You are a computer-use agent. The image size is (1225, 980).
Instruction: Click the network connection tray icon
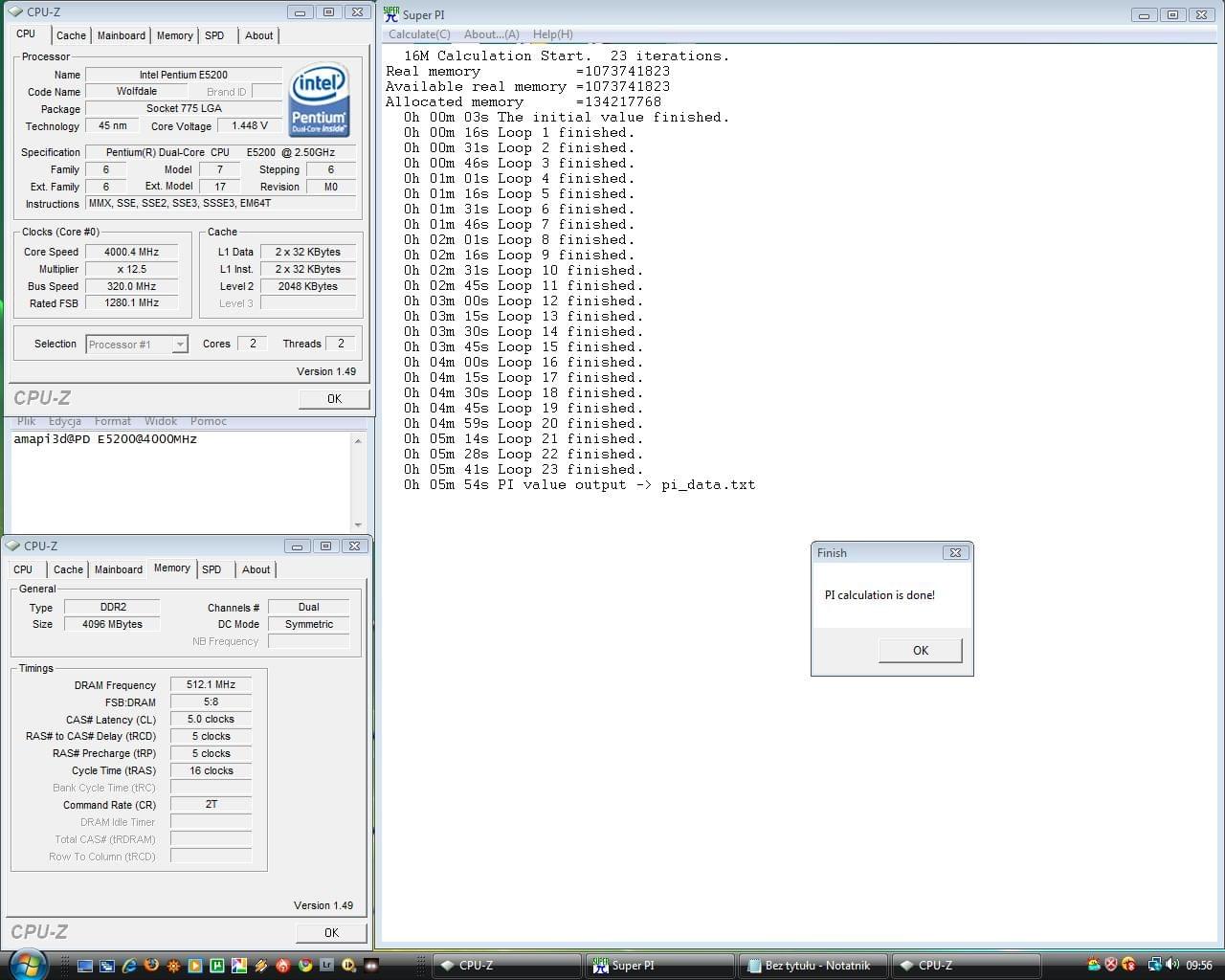1155,965
